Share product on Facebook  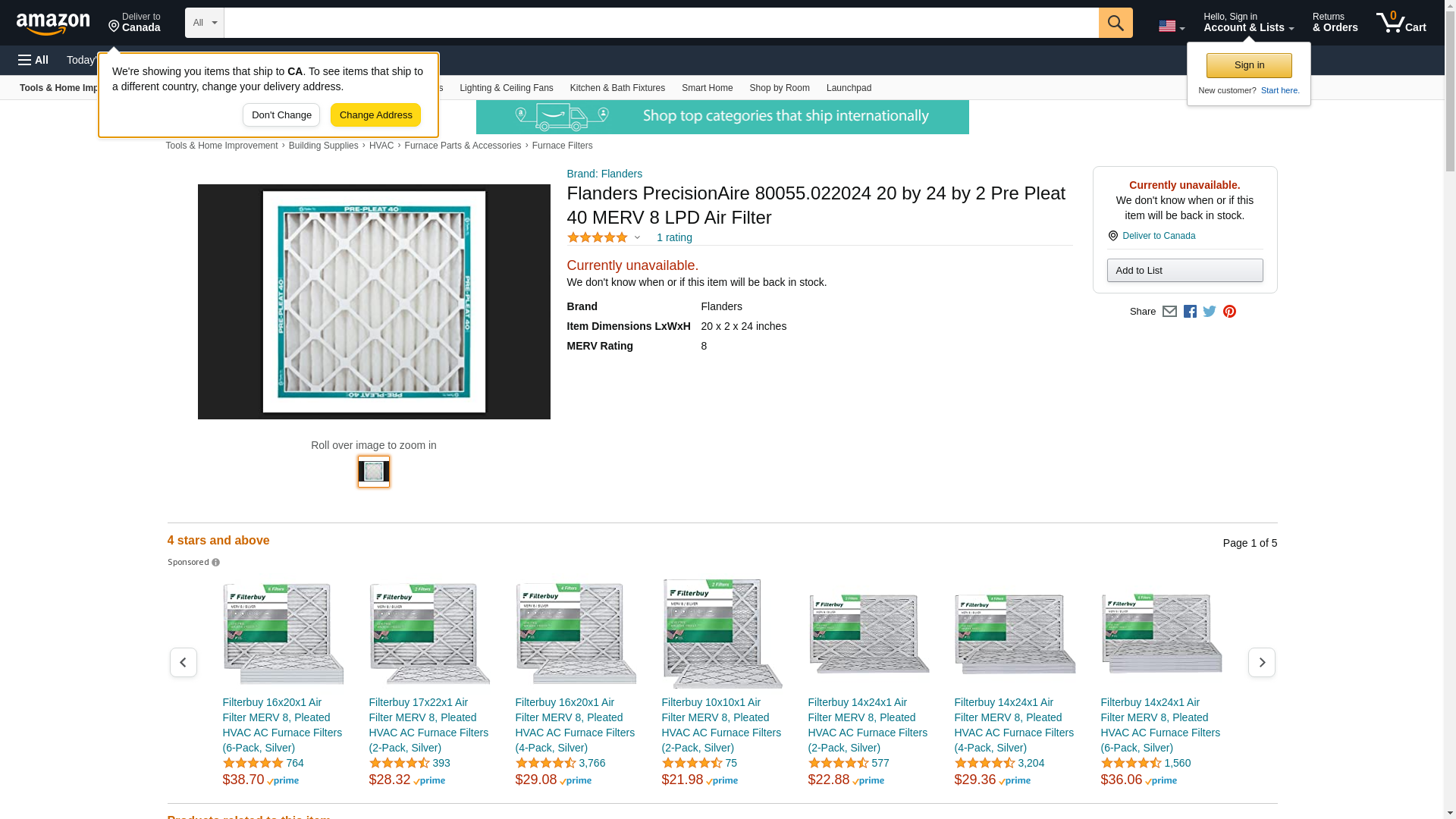pyautogui.click(x=1190, y=312)
